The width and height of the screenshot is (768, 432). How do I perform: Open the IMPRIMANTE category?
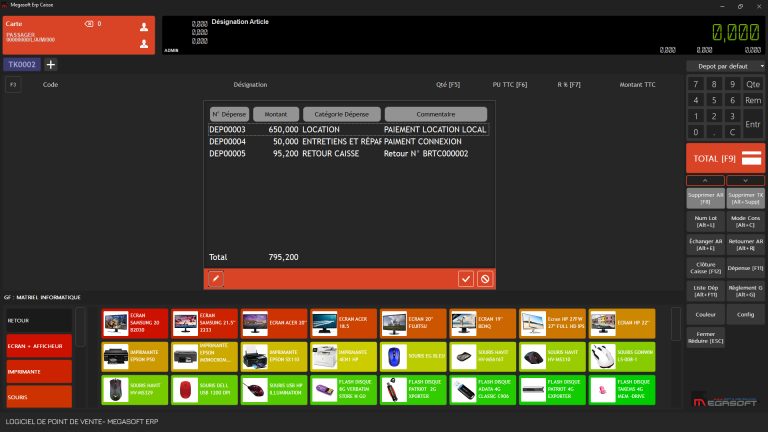click(39, 371)
